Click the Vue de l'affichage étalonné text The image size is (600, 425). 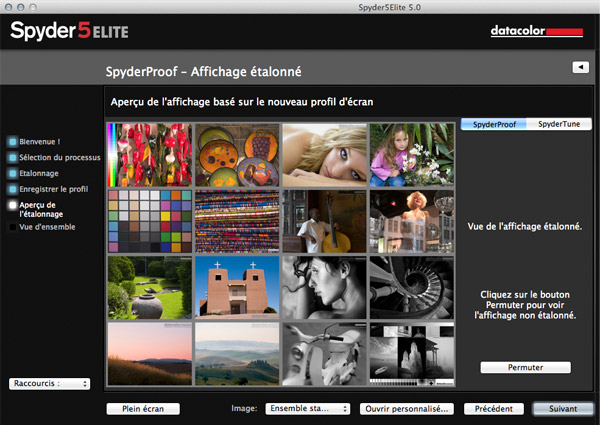[x=525, y=226]
